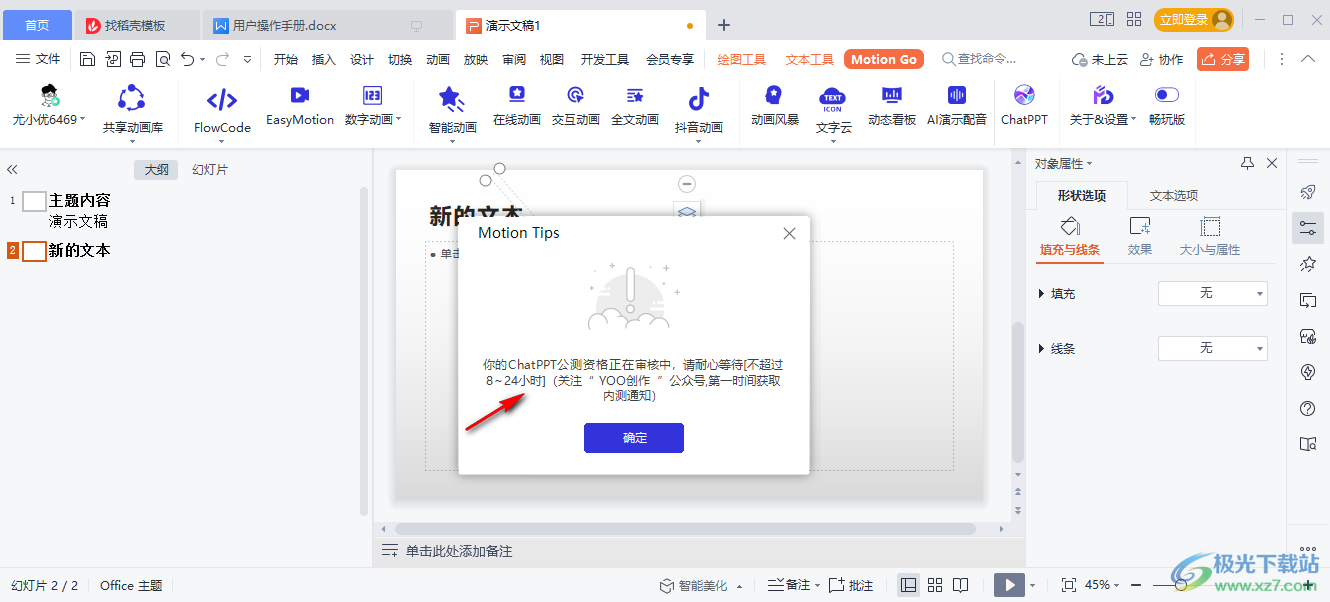Select the Motion Go ribbon tab
Image resolution: width=1330 pixels, height=602 pixels.
(884, 60)
